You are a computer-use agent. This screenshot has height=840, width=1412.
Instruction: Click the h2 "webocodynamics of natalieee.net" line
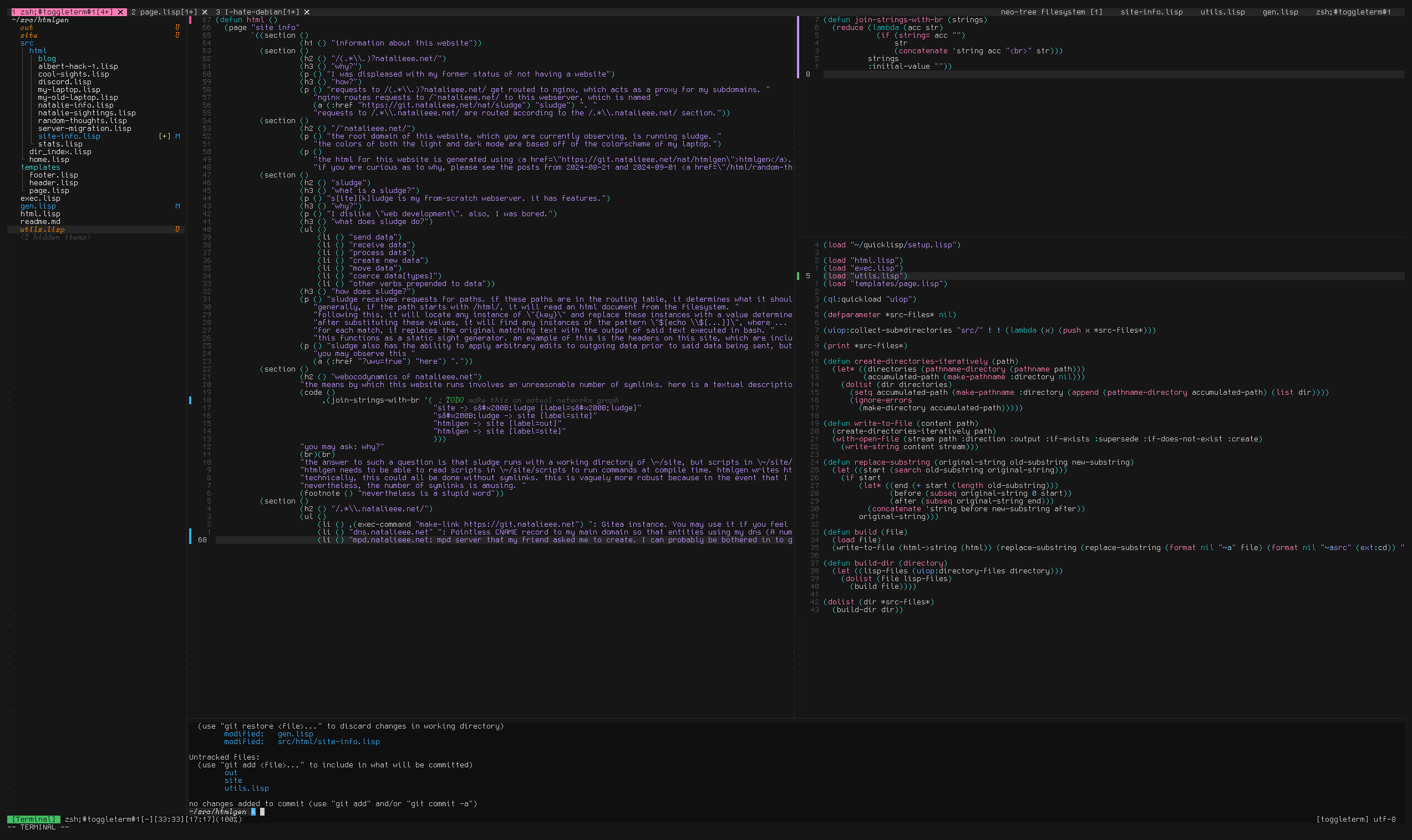click(390, 377)
